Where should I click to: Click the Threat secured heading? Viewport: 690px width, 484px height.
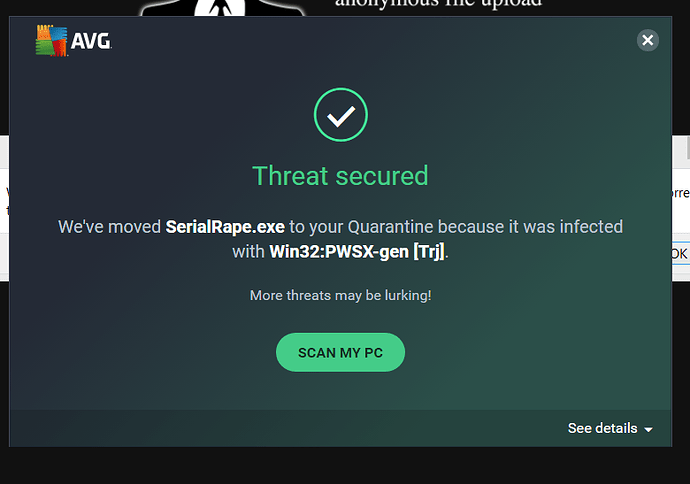340,176
